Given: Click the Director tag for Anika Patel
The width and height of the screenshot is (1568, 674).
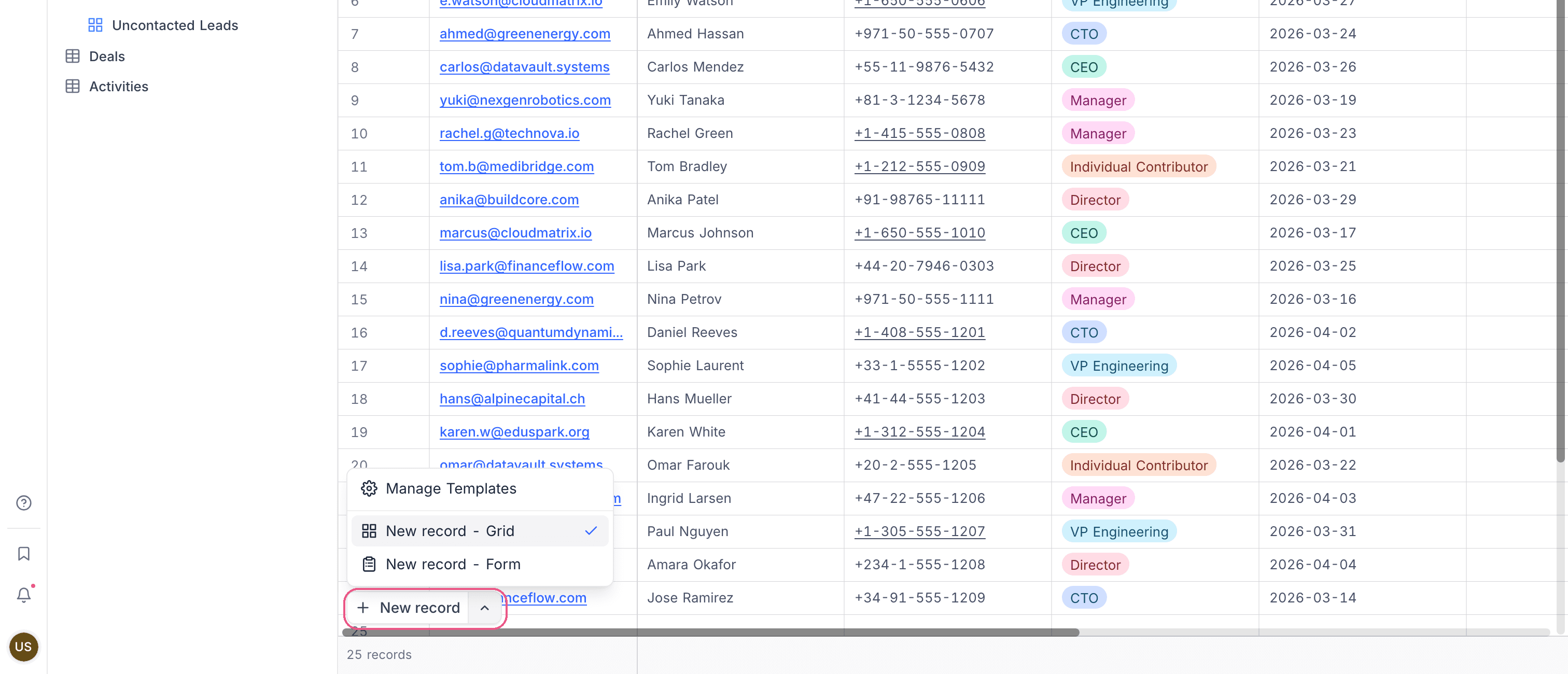Looking at the screenshot, I should tap(1095, 200).
